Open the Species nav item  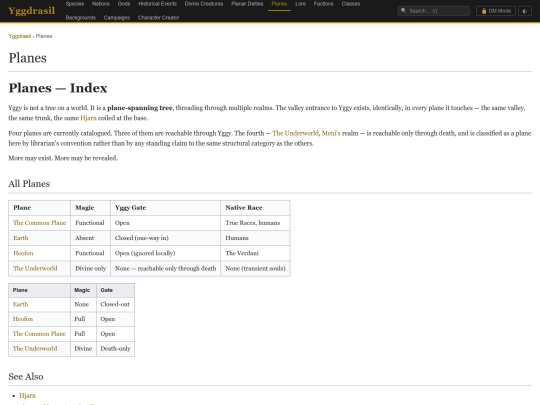[75, 4]
